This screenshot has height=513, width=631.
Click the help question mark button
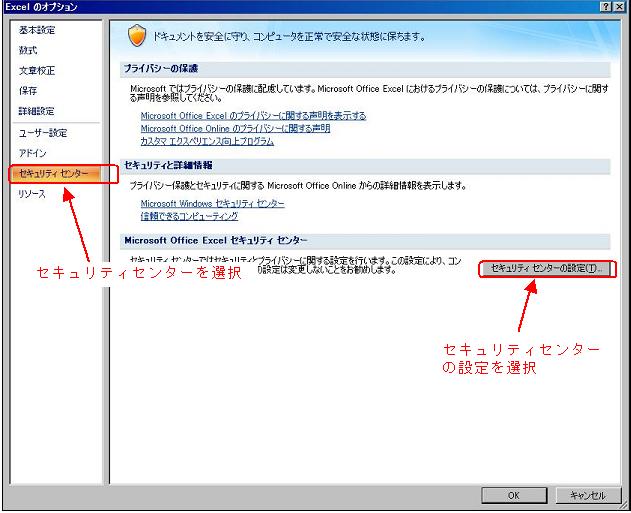point(606,7)
